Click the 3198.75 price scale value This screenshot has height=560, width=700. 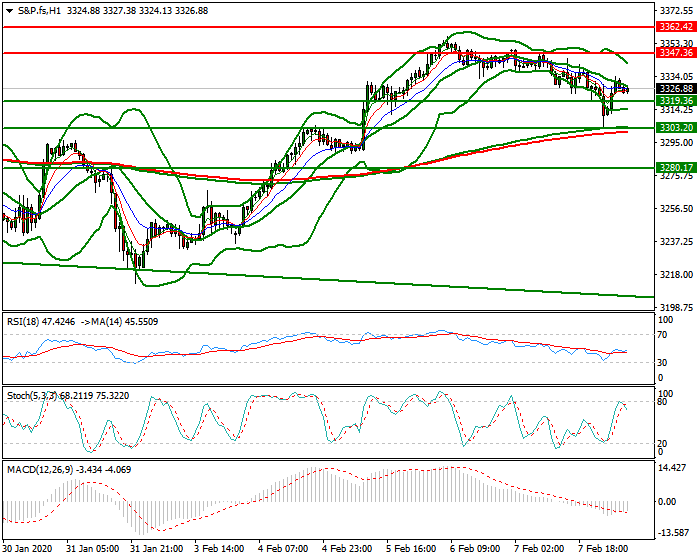[x=676, y=308]
